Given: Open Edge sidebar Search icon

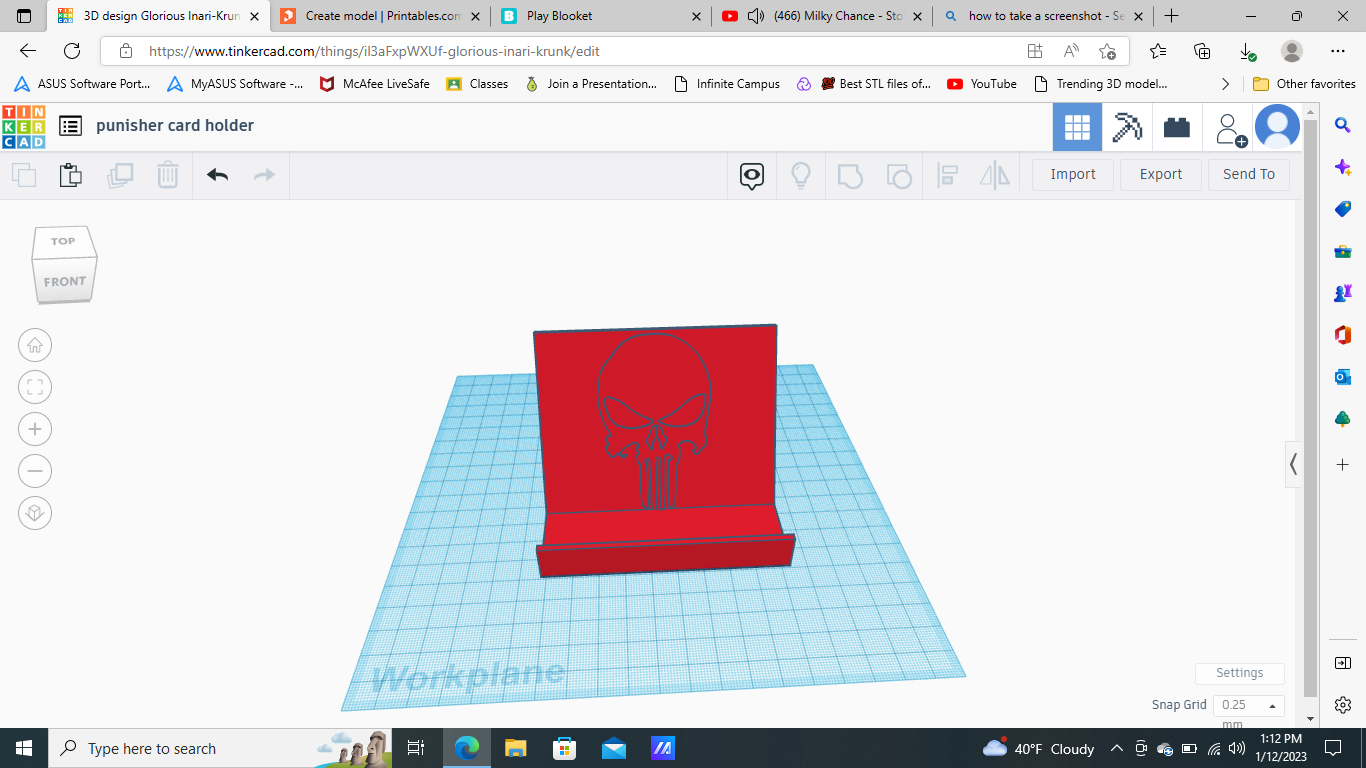Looking at the screenshot, I should click(1343, 125).
